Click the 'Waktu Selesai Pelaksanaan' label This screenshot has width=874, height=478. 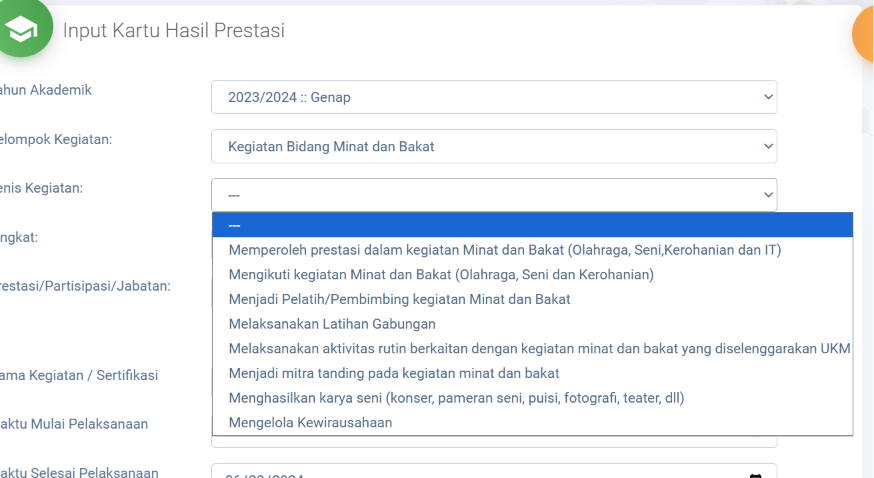click(x=79, y=472)
